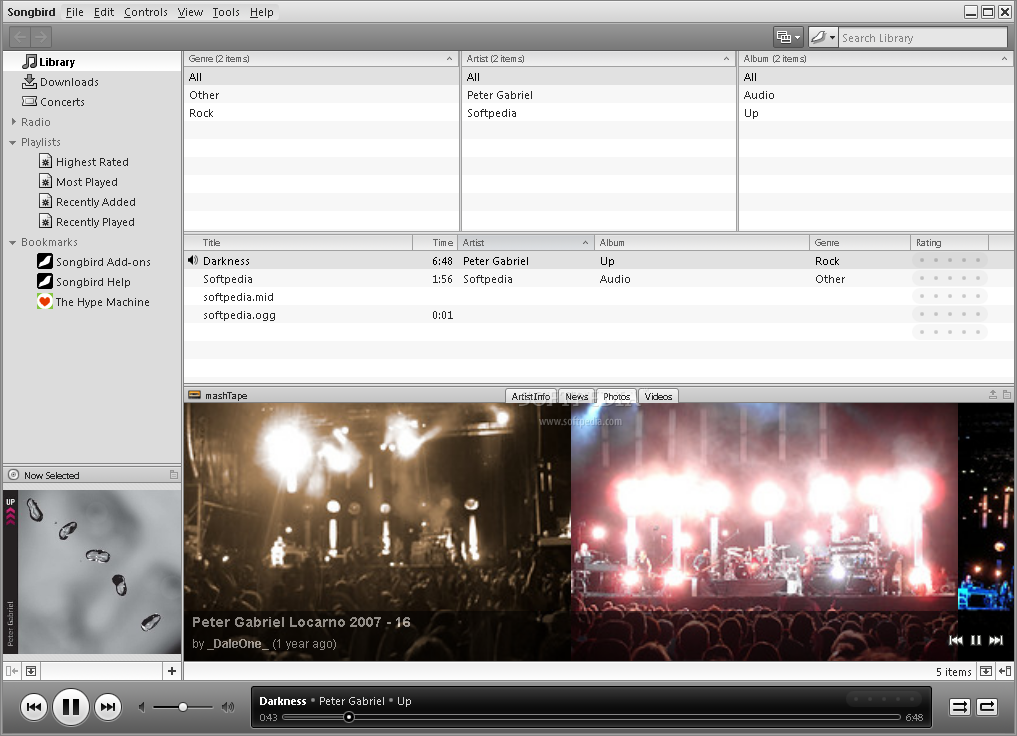Click the forward navigation arrow

point(41,37)
